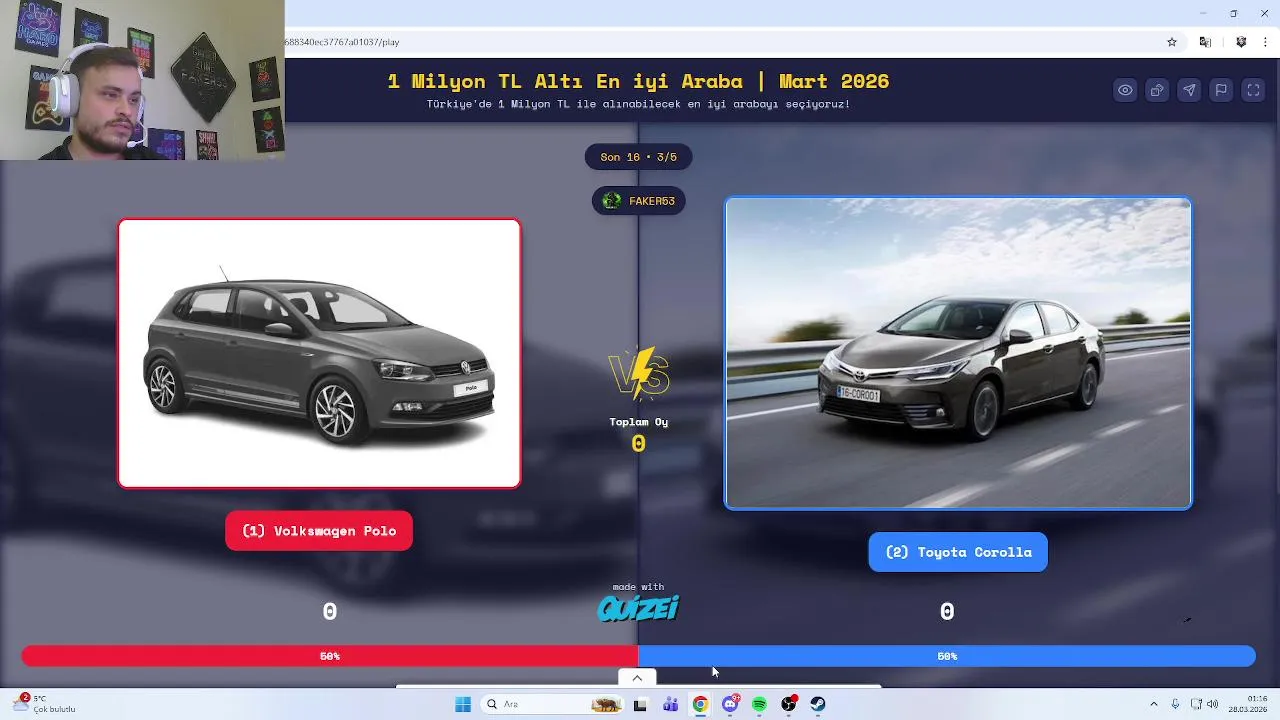The height and width of the screenshot is (720, 1280).
Task: Open OBS Studio from the taskbar
Action: click(x=789, y=704)
